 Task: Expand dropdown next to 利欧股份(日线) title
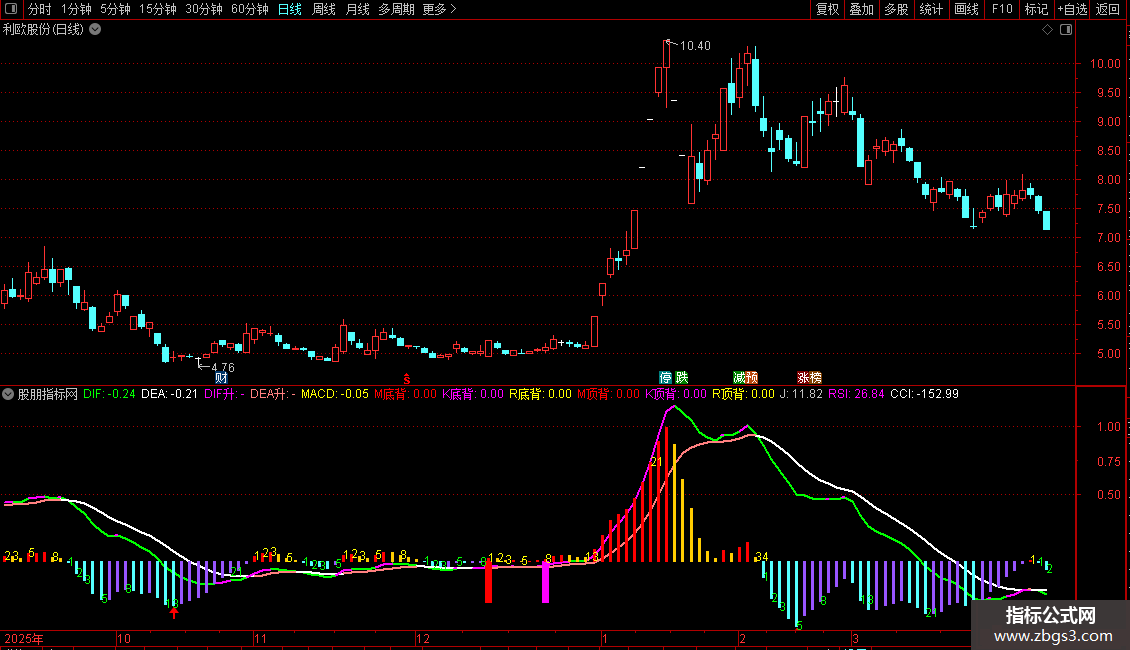coord(95,30)
